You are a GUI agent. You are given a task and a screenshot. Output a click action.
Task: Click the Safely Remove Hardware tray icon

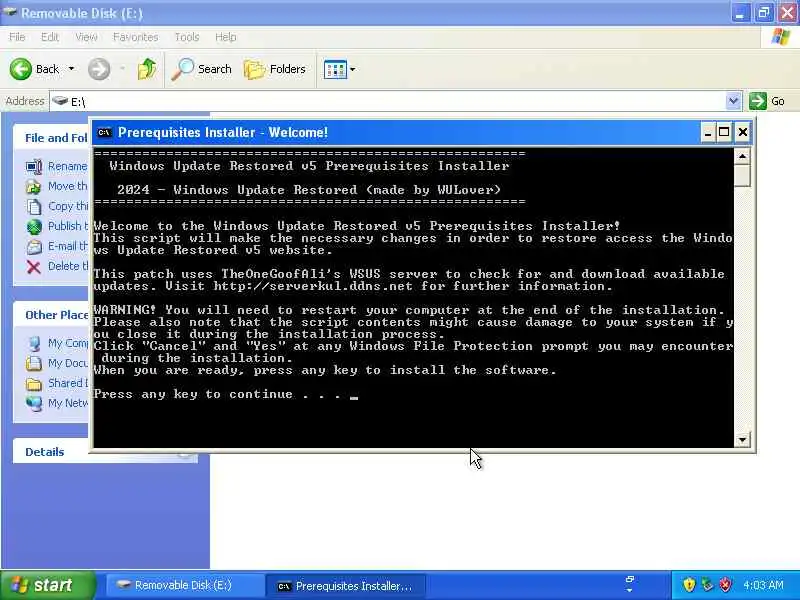(707, 585)
